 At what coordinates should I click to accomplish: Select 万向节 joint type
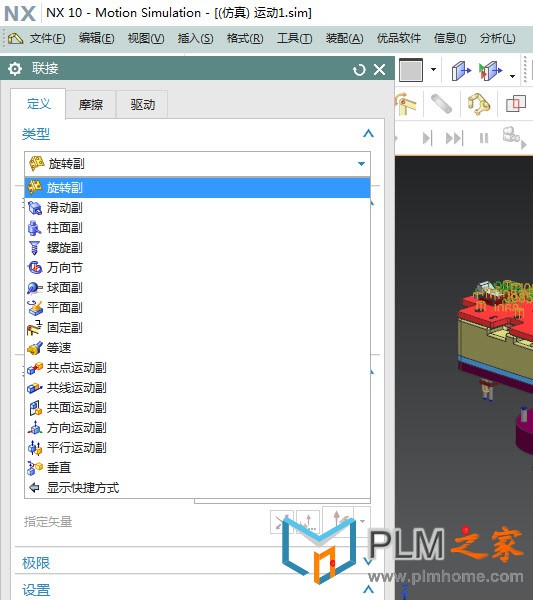(x=197, y=267)
